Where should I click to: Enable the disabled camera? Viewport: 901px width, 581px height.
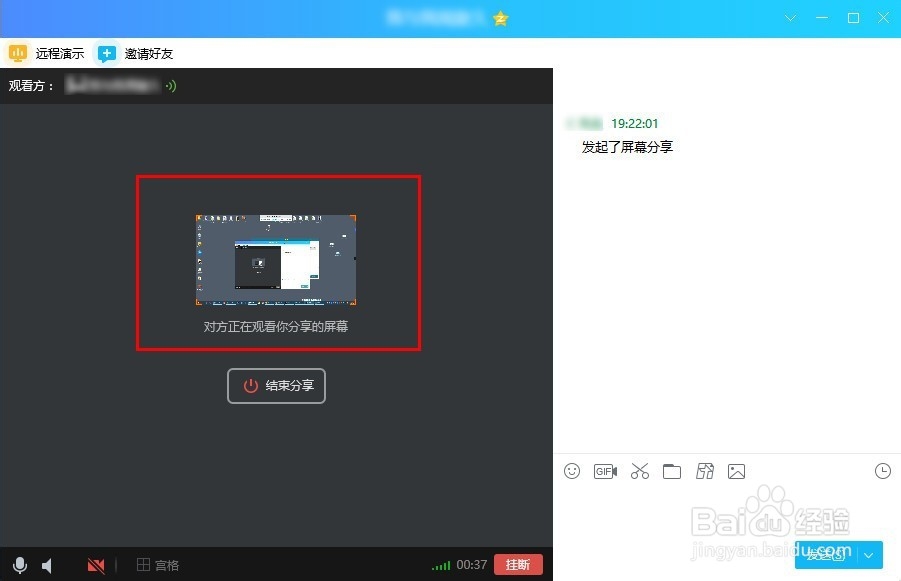(95, 564)
